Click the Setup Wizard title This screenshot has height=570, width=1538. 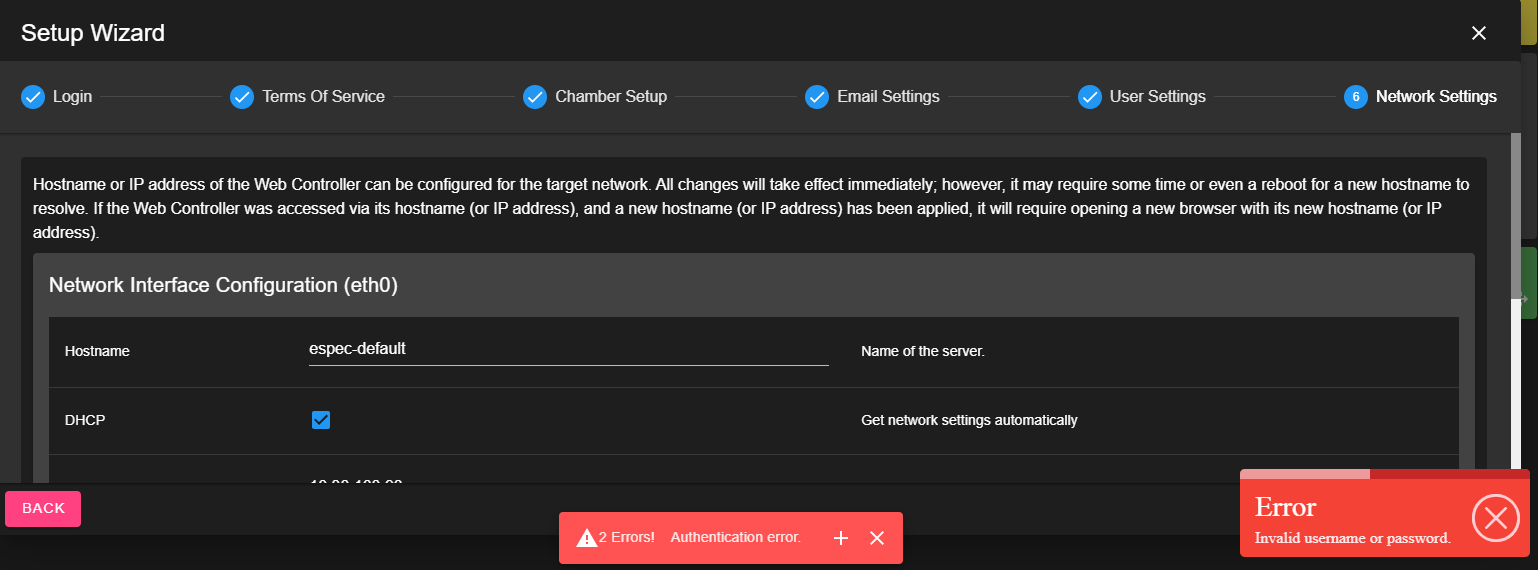tap(93, 33)
